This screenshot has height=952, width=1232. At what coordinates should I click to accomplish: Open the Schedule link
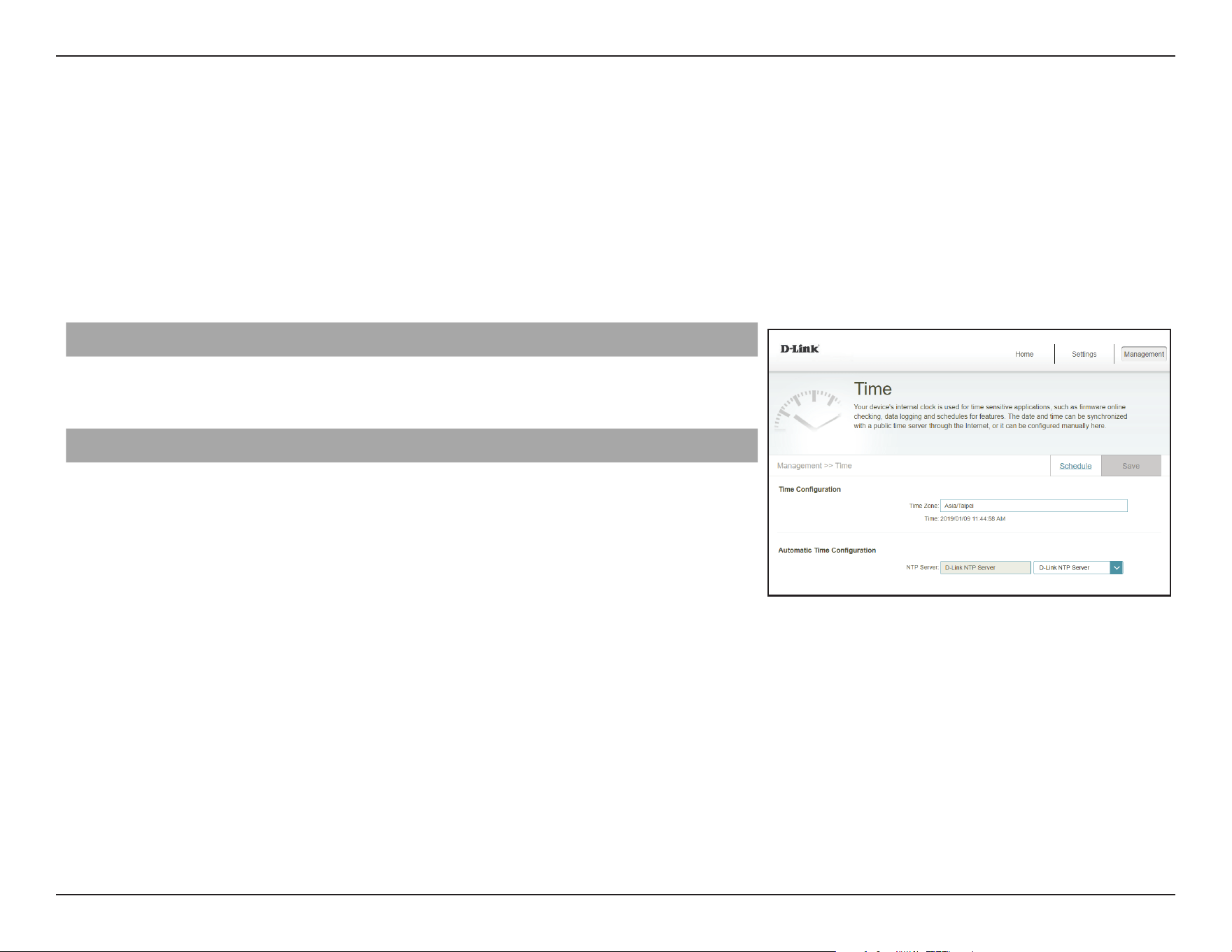[1075, 466]
